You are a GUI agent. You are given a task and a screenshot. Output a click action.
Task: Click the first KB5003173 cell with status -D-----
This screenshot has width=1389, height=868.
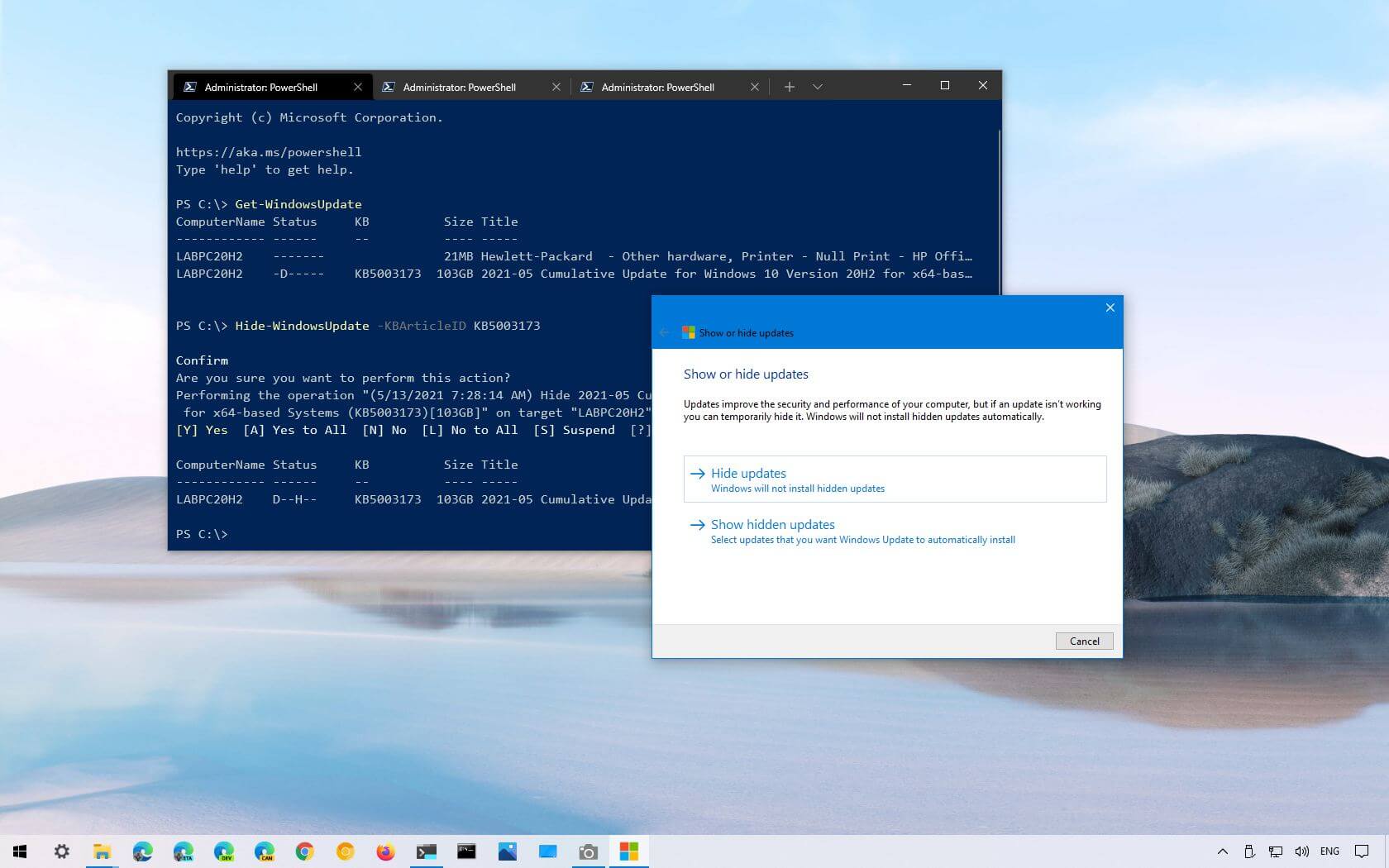coord(388,274)
